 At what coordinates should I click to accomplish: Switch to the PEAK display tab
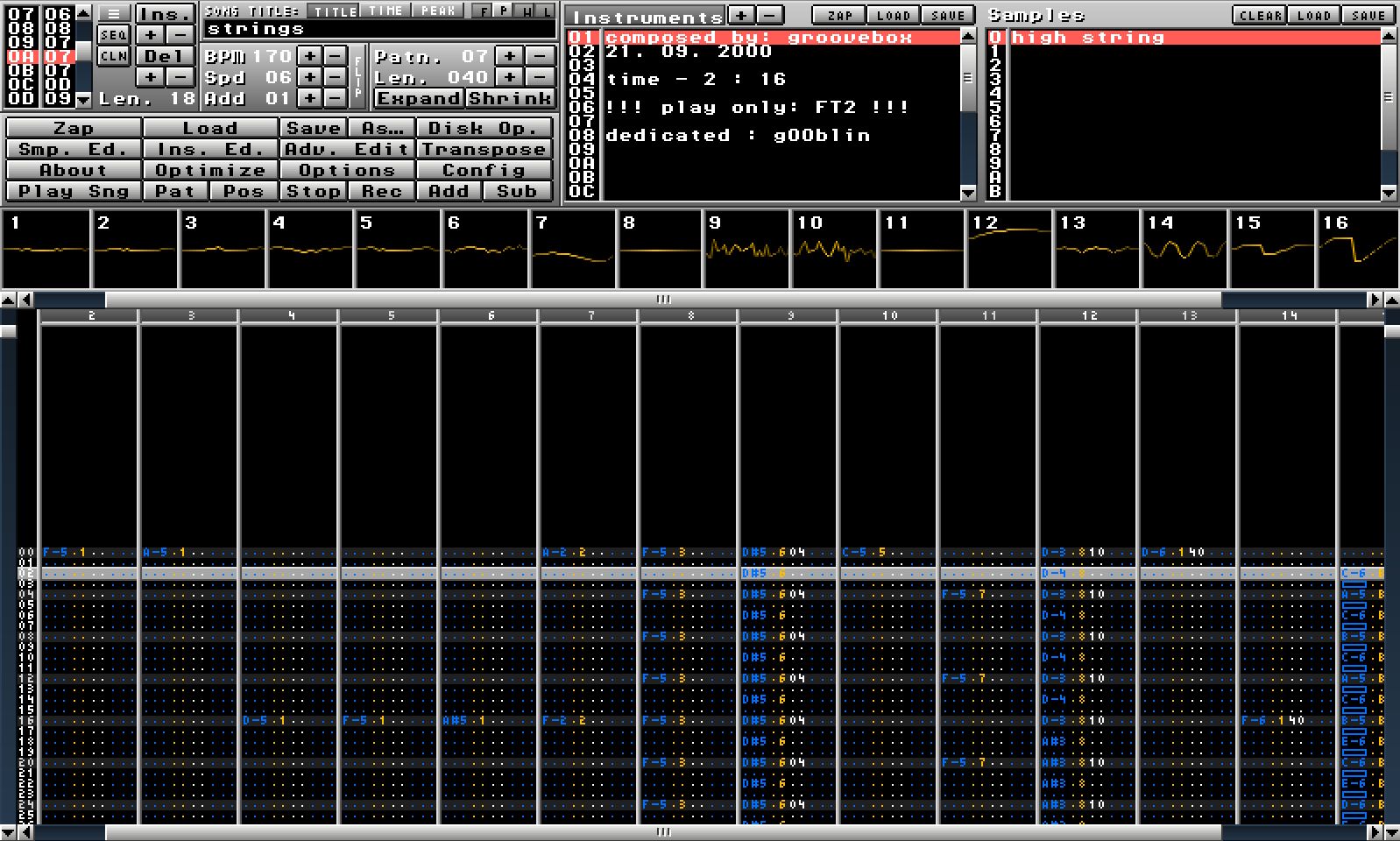(x=437, y=11)
